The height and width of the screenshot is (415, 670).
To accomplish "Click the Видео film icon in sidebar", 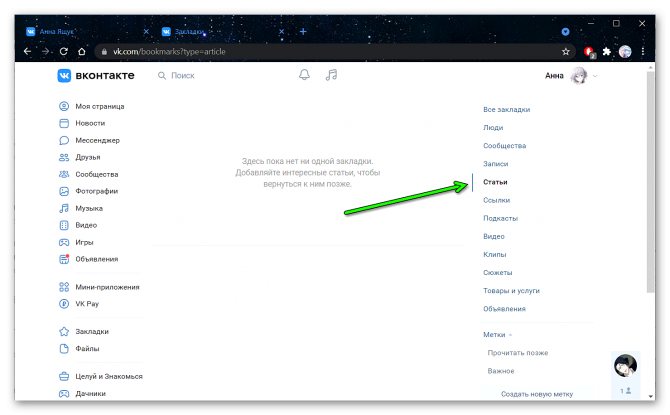I will click(64, 225).
